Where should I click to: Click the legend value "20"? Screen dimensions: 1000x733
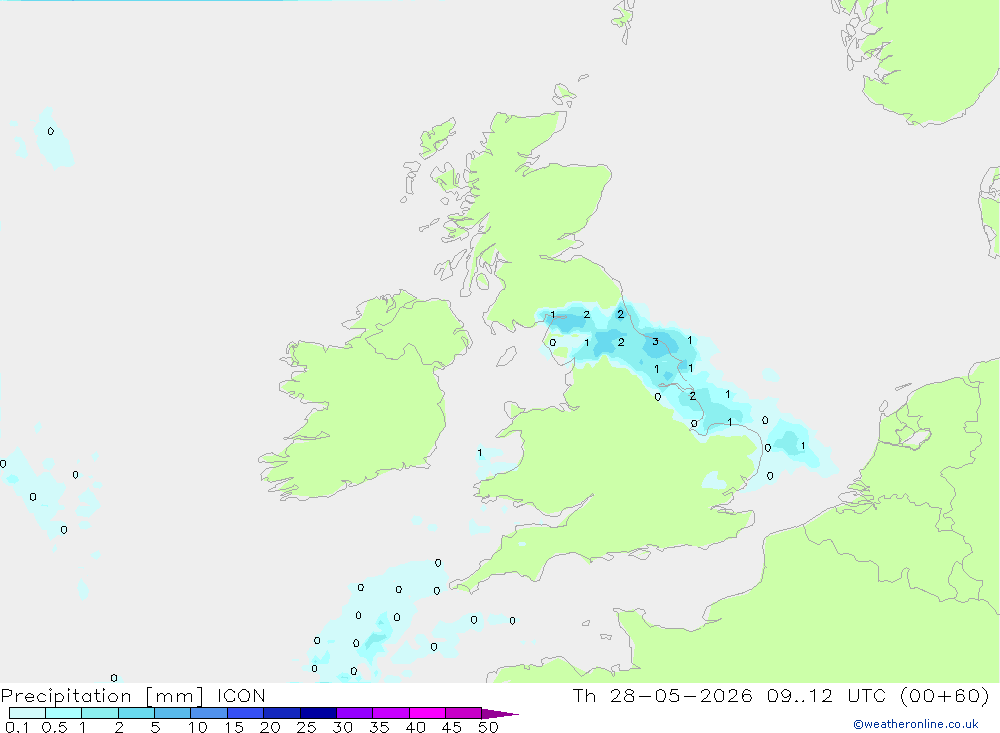pos(270,727)
